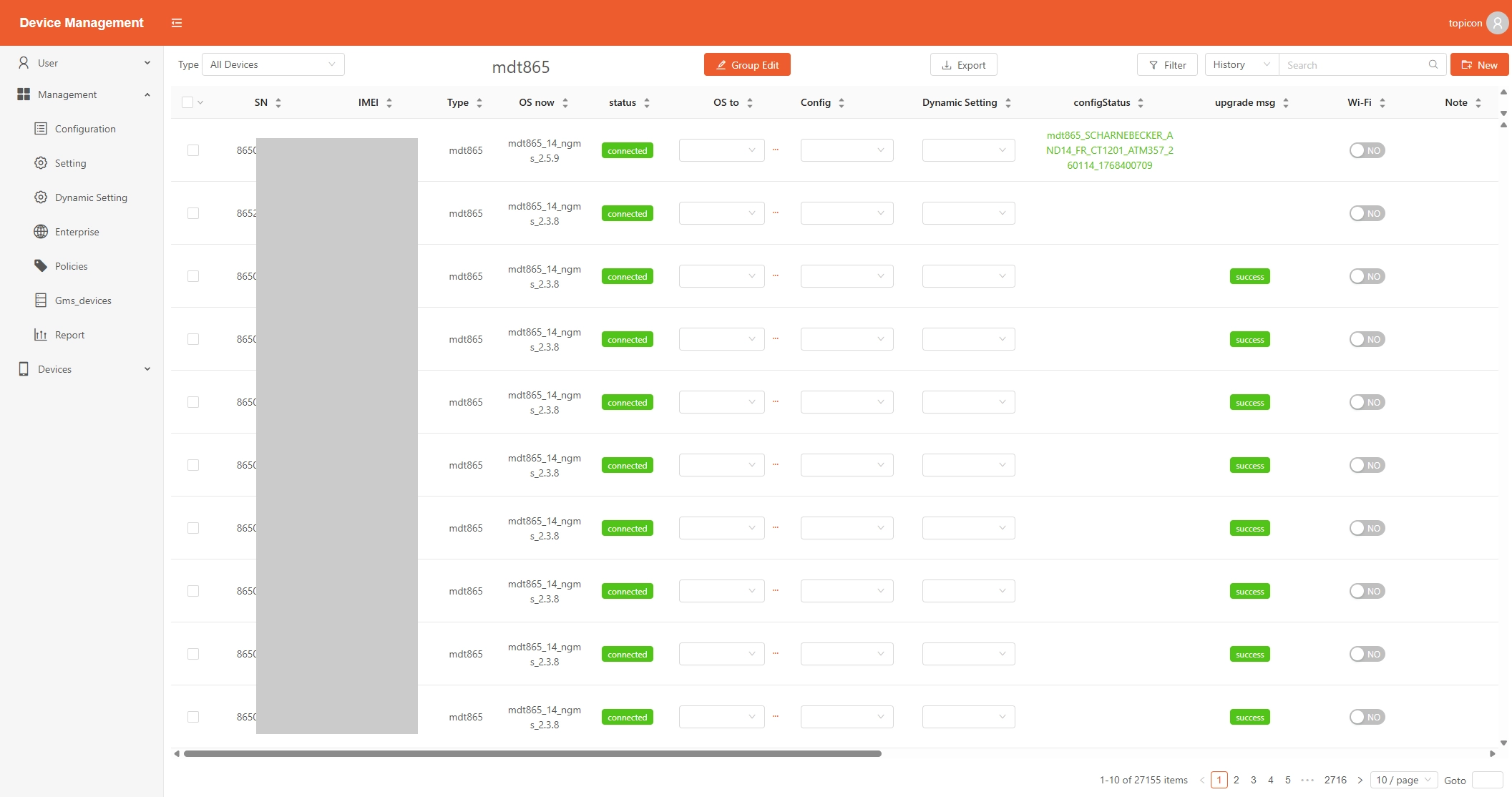Click the Export button
This screenshot has width=1512, height=797.
pos(963,64)
